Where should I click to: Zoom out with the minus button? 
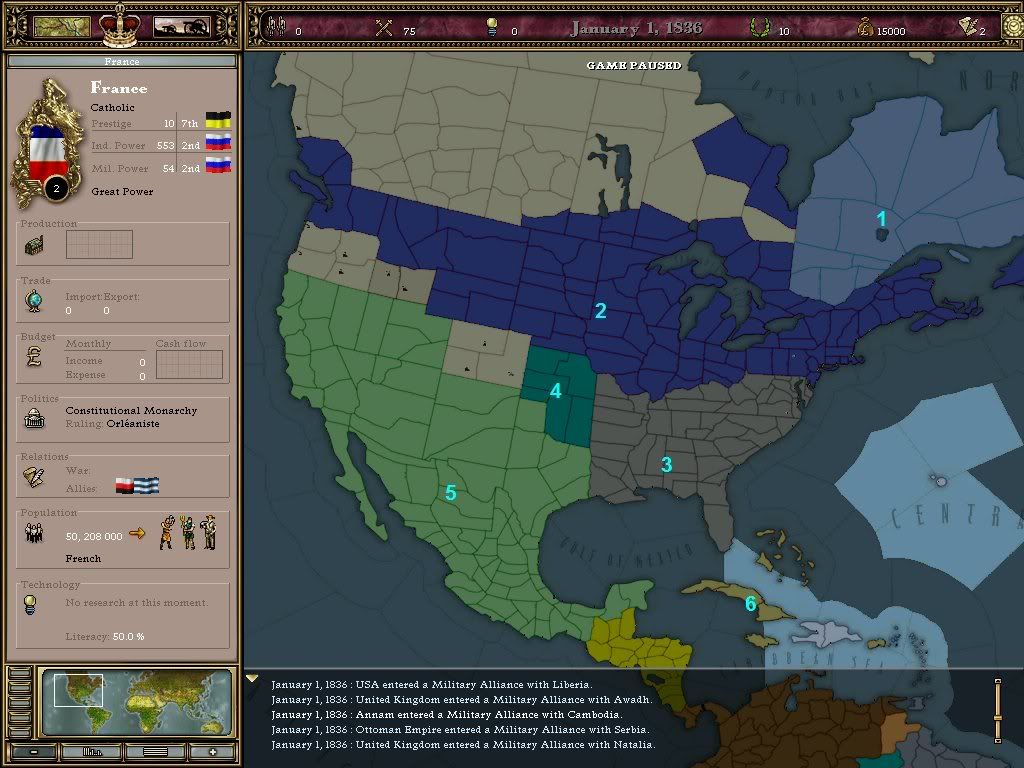coord(33,752)
